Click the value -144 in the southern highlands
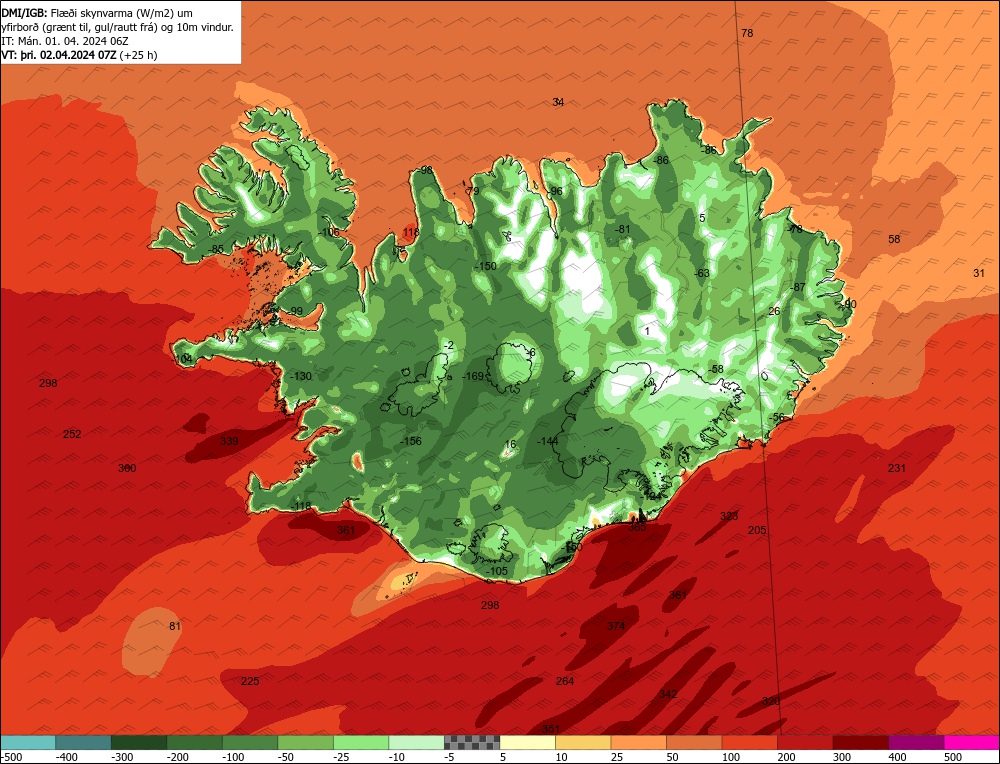Image resolution: width=1000 pixels, height=764 pixels. click(x=548, y=441)
